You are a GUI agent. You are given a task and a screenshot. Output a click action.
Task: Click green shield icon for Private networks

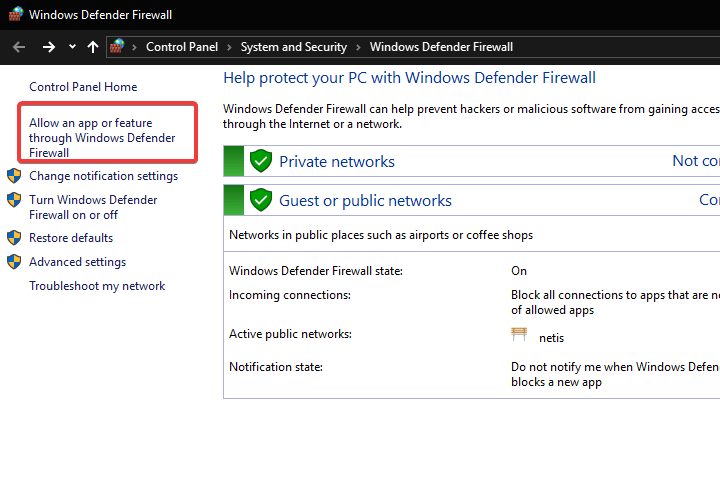click(261, 161)
